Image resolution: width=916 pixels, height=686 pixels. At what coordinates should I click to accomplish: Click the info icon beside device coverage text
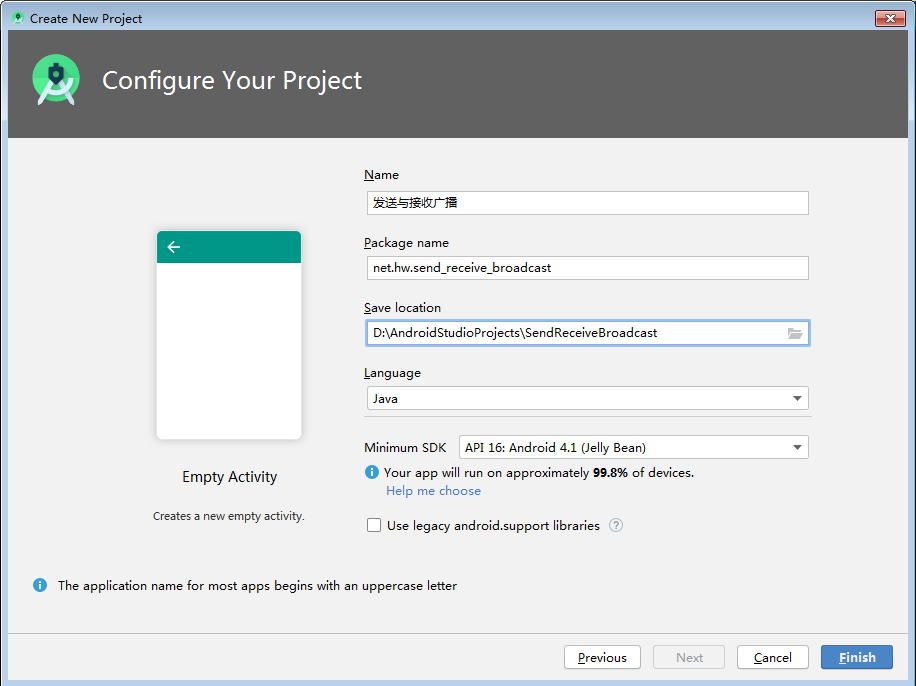372,472
